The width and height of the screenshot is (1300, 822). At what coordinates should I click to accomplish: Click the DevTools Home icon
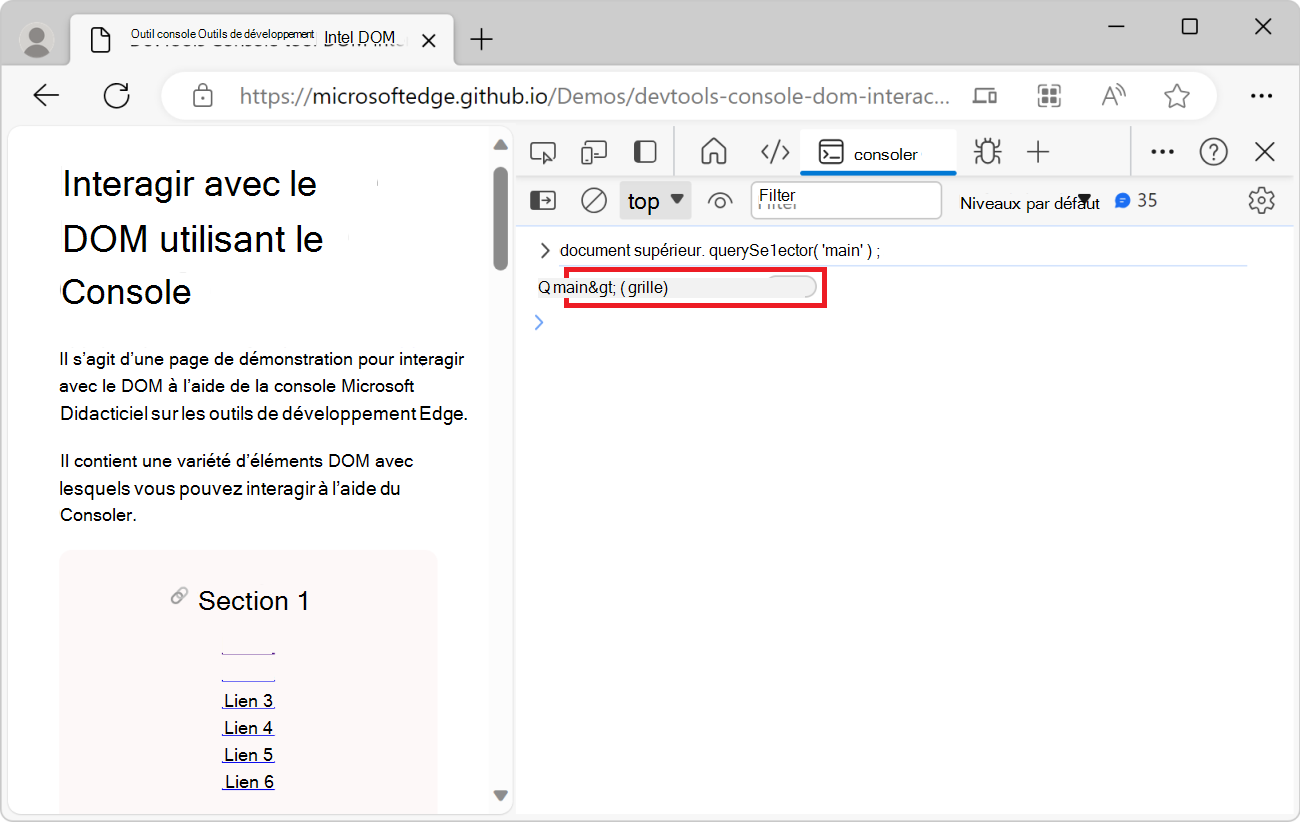coord(714,151)
